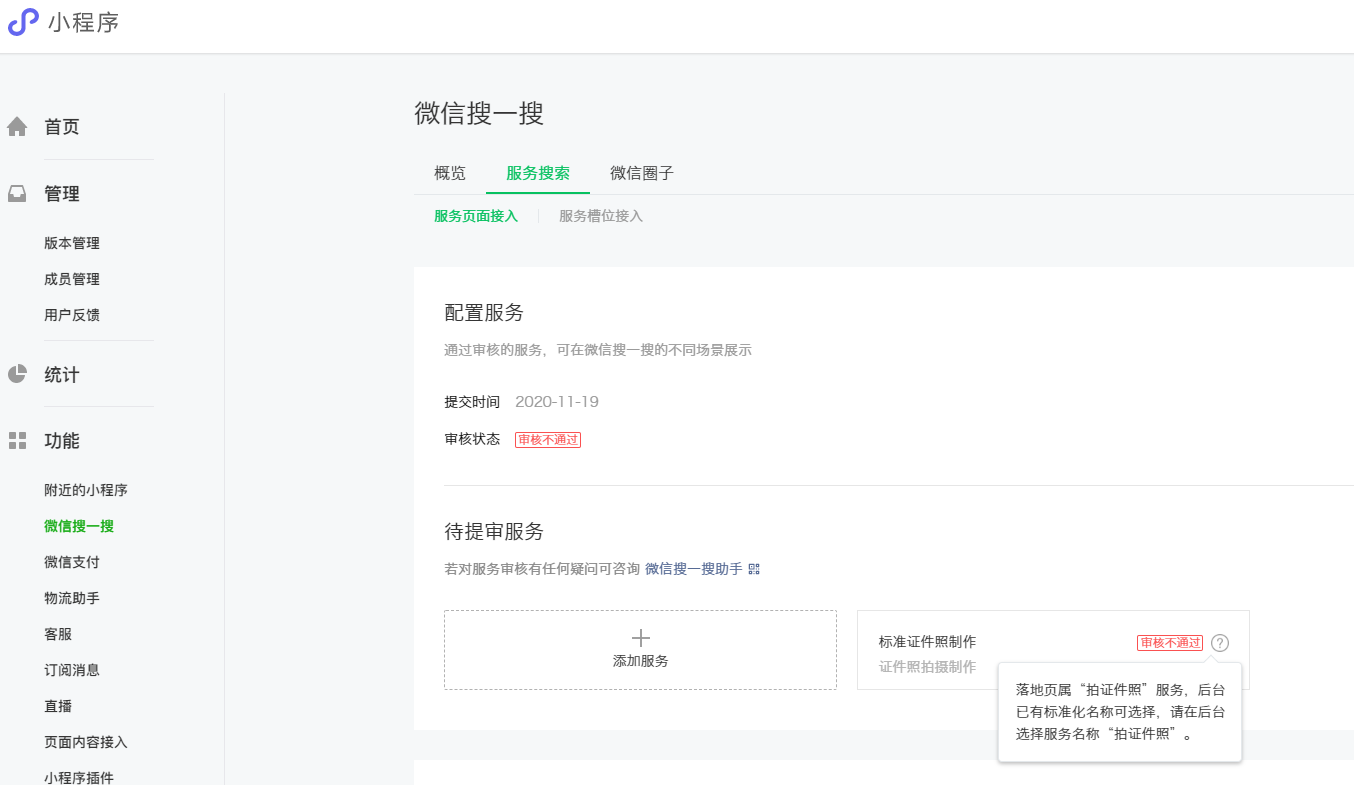Click the 添加服务 label in the dashed box

641,661
